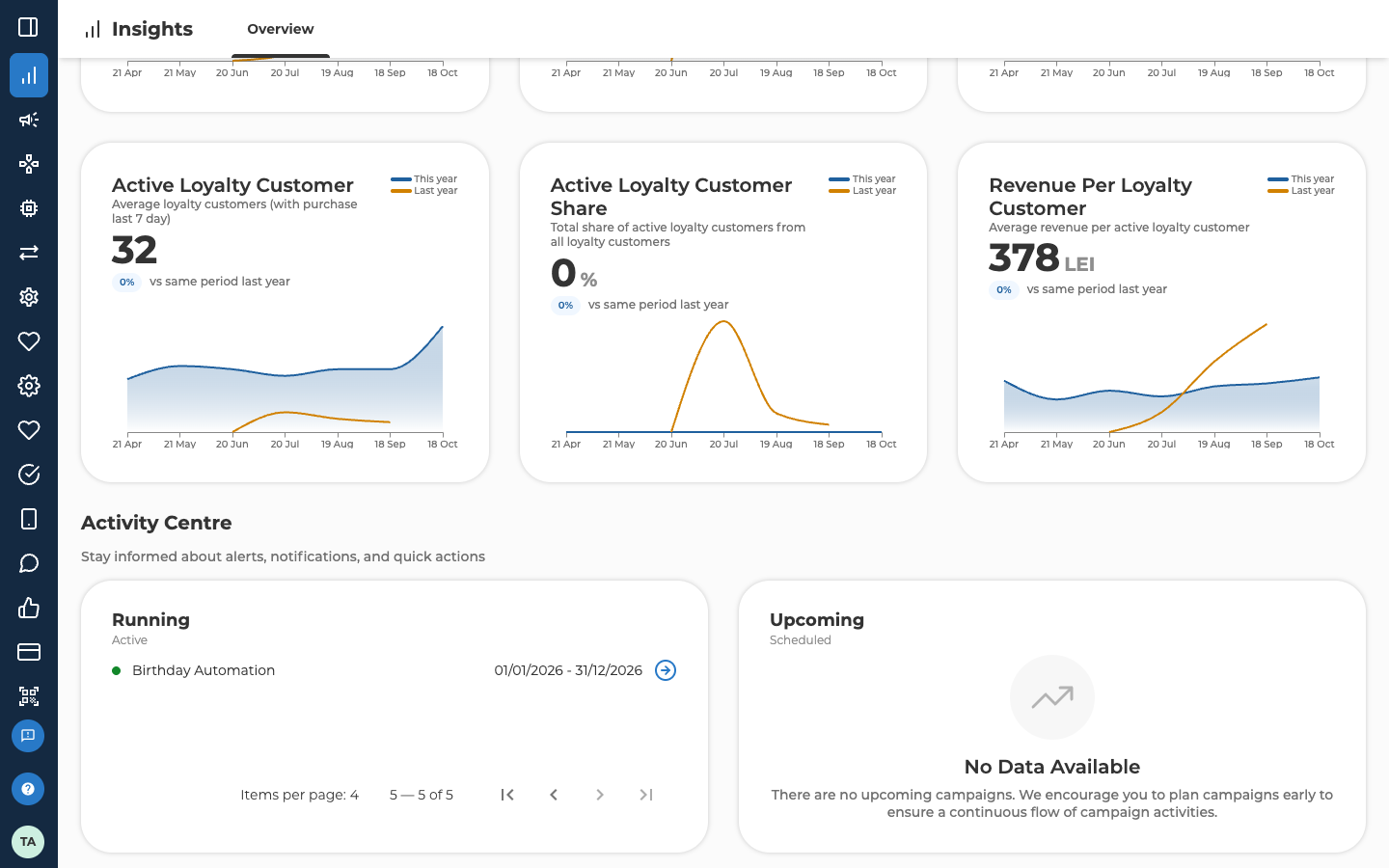Open the processor chip sidebar icon
Image resolution: width=1389 pixels, height=868 pixels.
tap(29, 208)
